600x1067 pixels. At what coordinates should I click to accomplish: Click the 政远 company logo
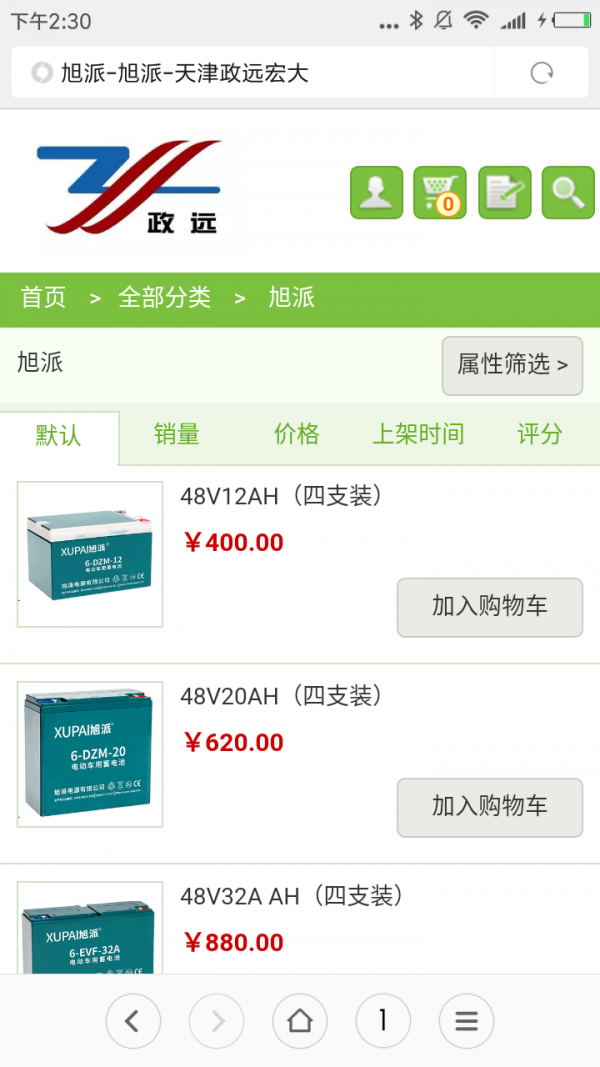129,187
